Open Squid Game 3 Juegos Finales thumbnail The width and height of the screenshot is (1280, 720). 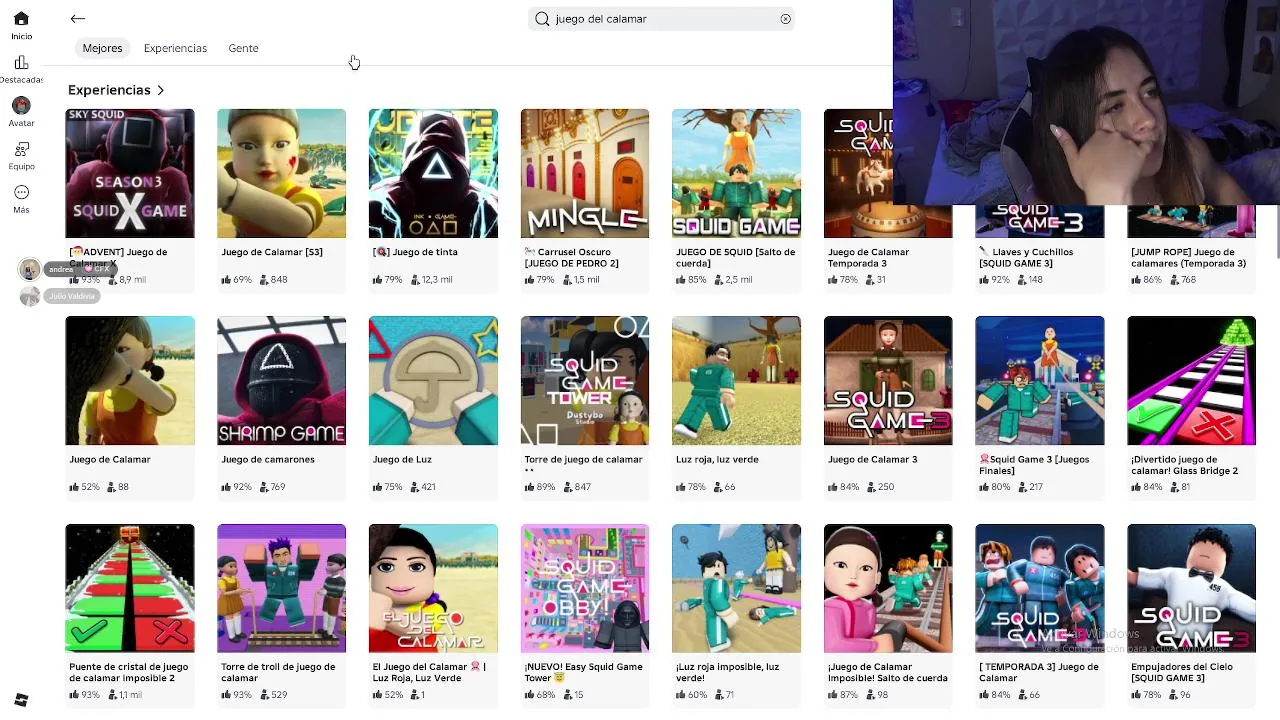1040,381
